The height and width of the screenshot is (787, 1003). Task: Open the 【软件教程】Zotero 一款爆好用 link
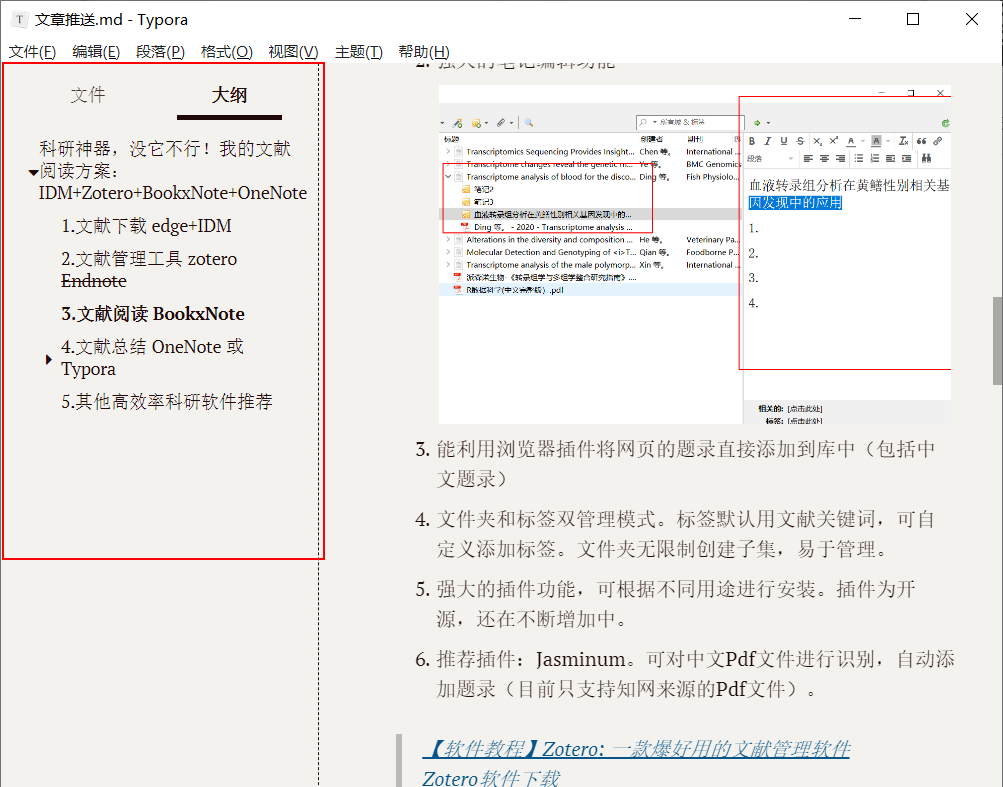[x=636, y=749]
